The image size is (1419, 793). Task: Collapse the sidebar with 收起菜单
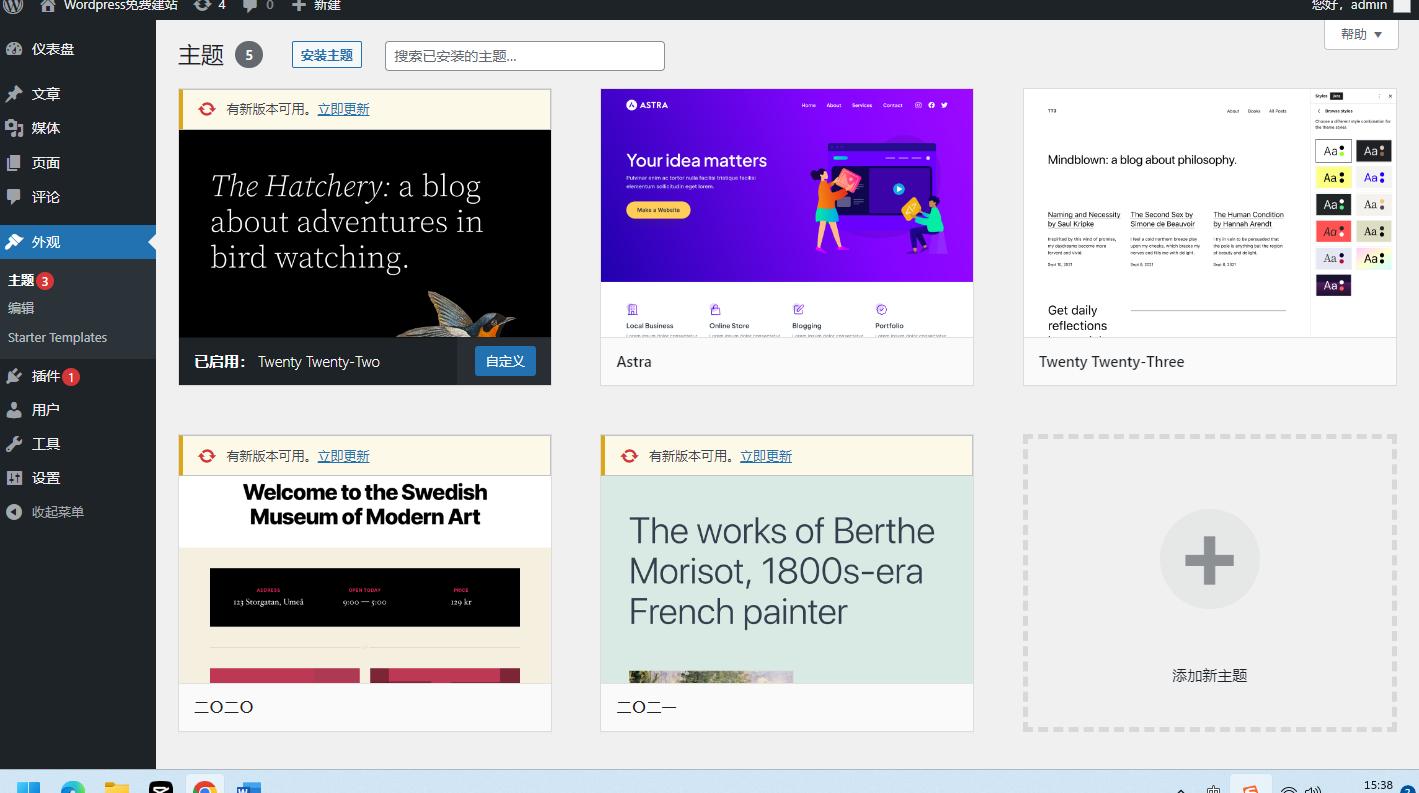coord(57,512)
